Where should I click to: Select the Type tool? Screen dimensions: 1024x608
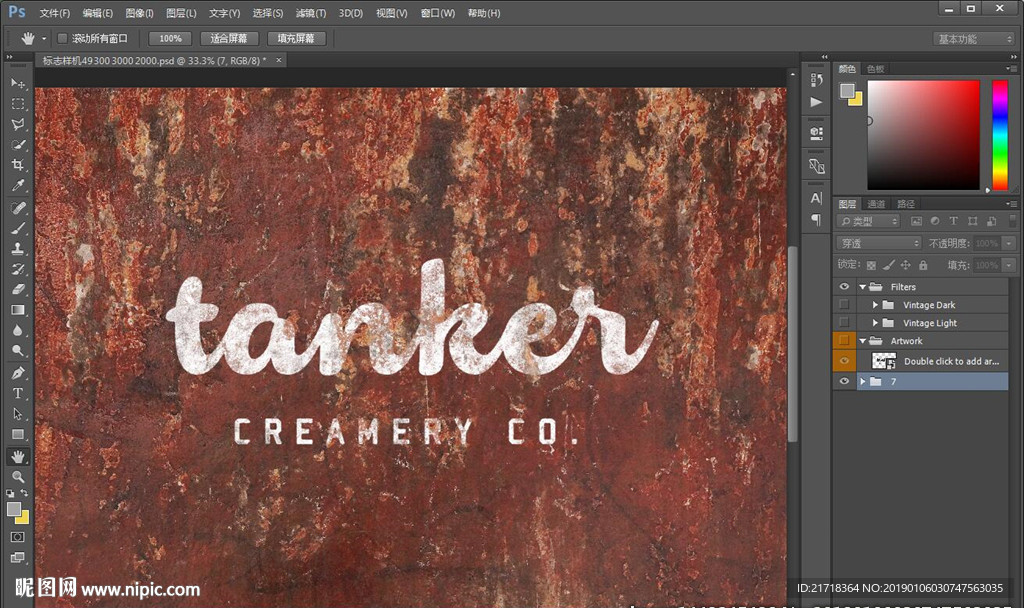point(18,393)
